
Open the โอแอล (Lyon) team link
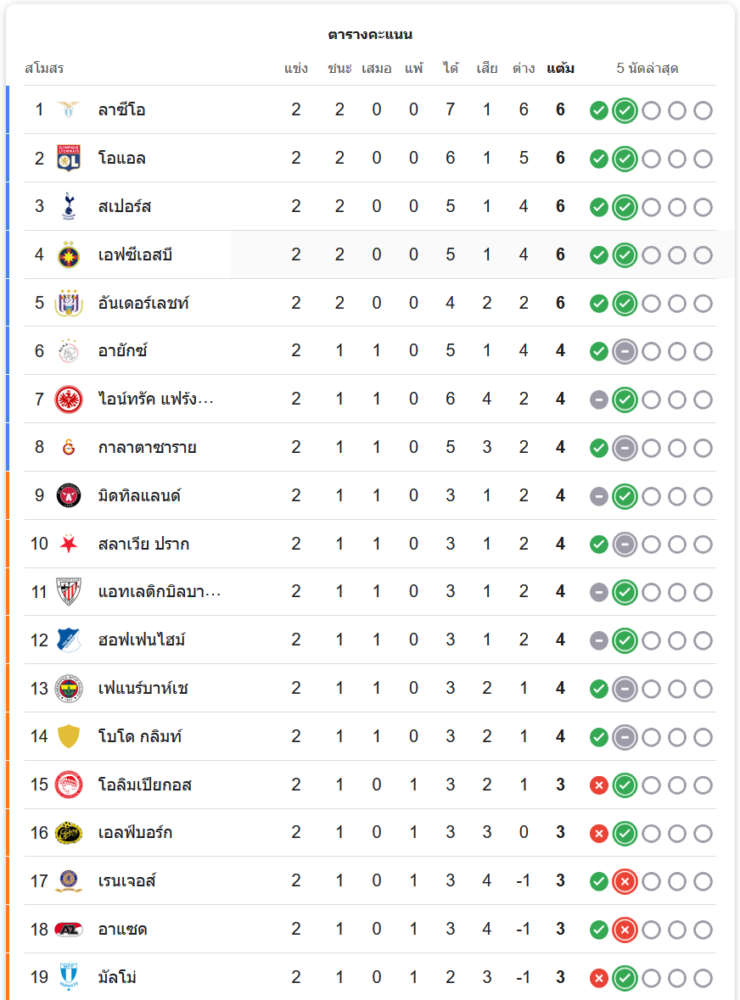pyautogui.click(x=122, y=158)
